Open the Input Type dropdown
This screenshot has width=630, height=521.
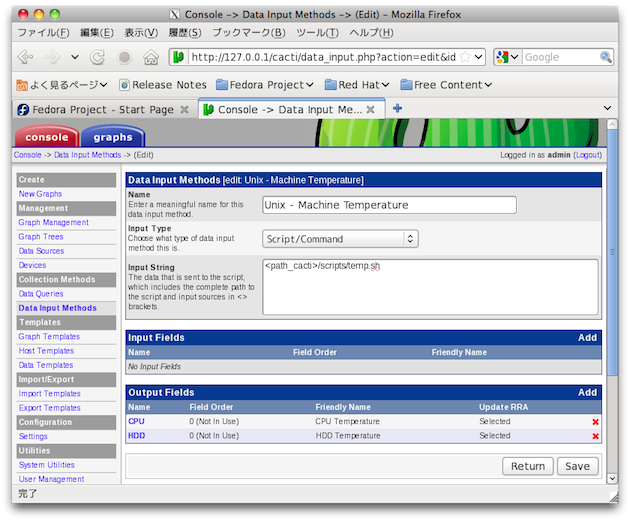(340, 239)
